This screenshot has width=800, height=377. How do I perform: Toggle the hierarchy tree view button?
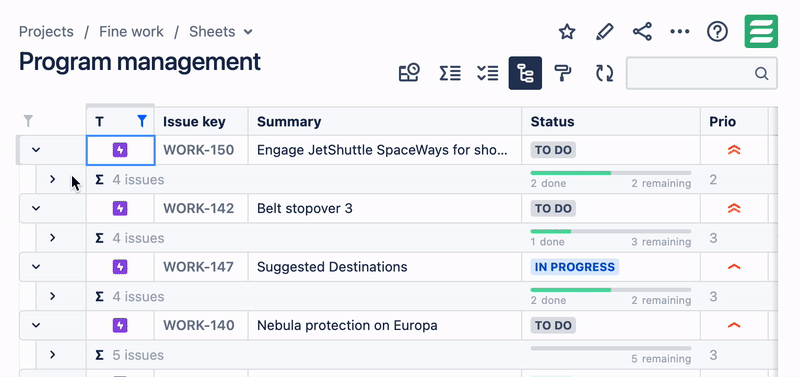point(525,73)
